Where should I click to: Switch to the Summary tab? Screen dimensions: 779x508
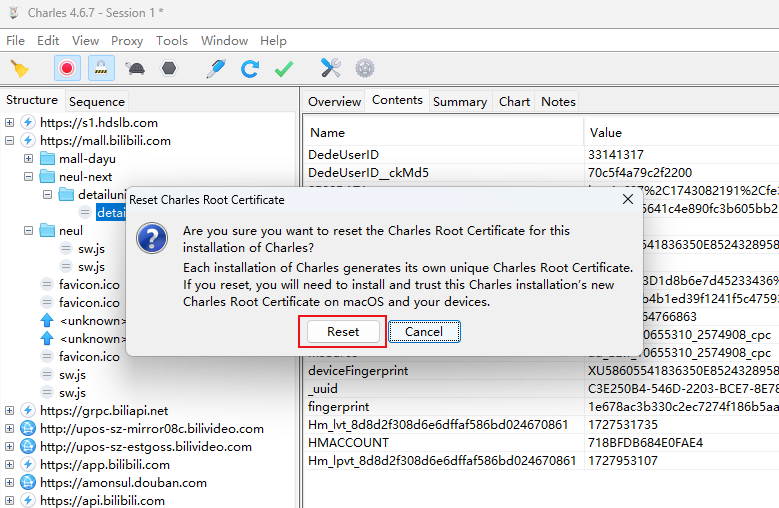(460, 101)
